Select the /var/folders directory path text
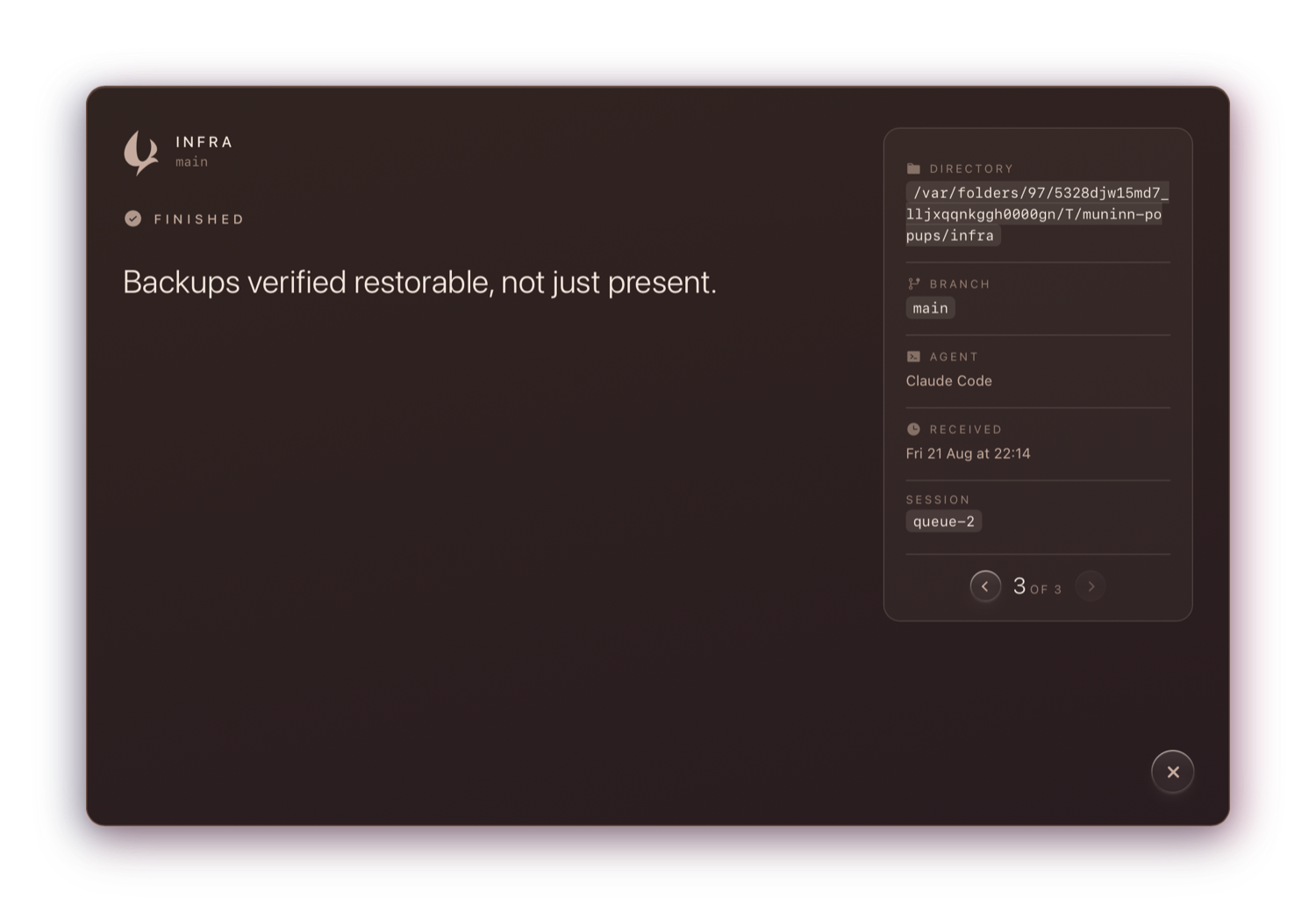1316x912 pixels. click(x=1038, y=214)
